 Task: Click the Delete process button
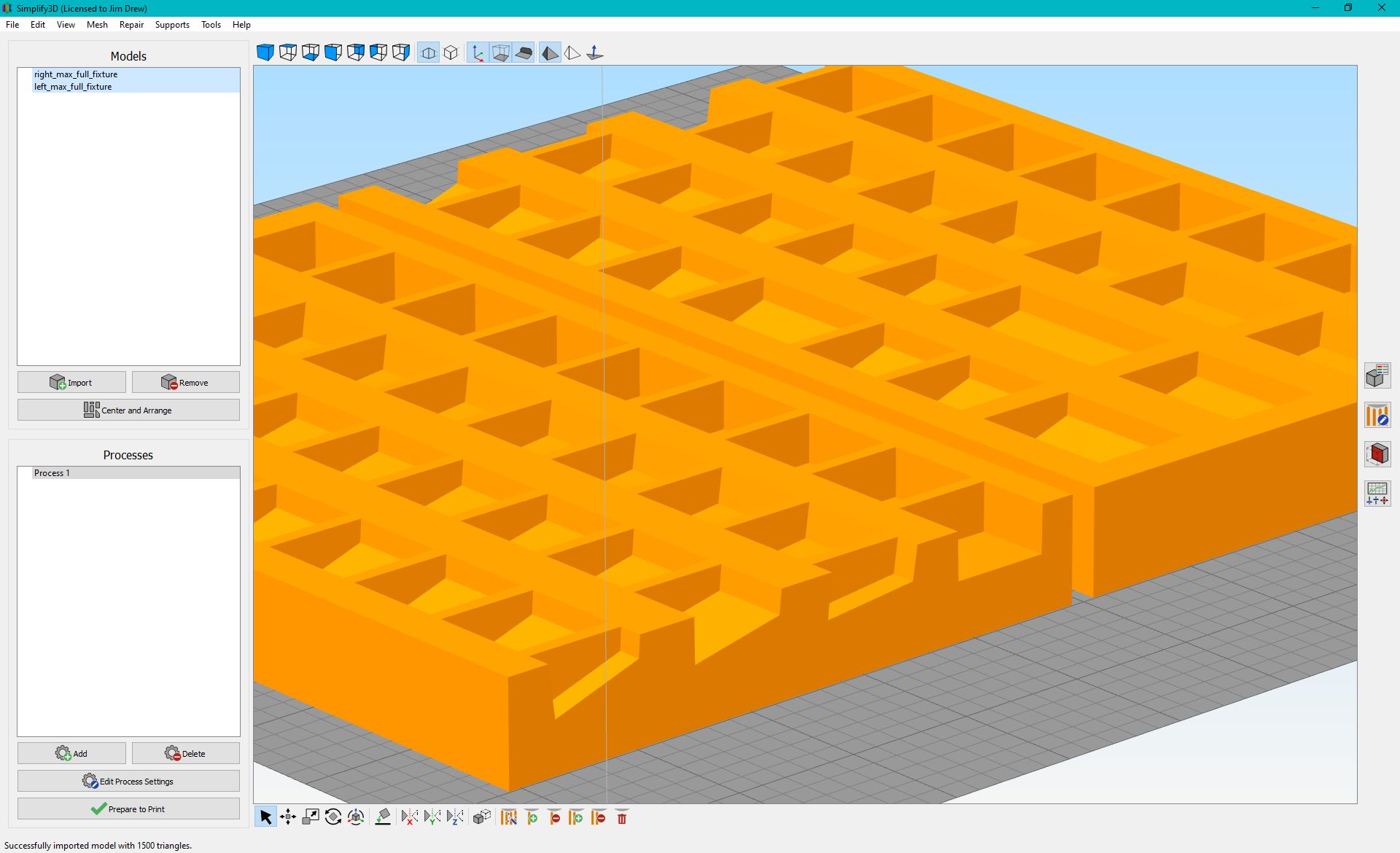(x=186, y=753)
